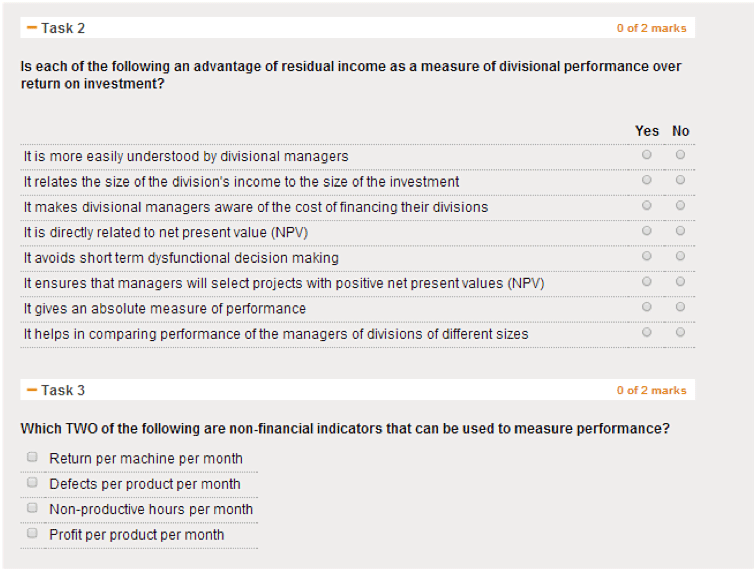Check 'Return per machine per month'
Image resolution: width=756 pixels, height=572 pixels.
[x=32, y=457]
